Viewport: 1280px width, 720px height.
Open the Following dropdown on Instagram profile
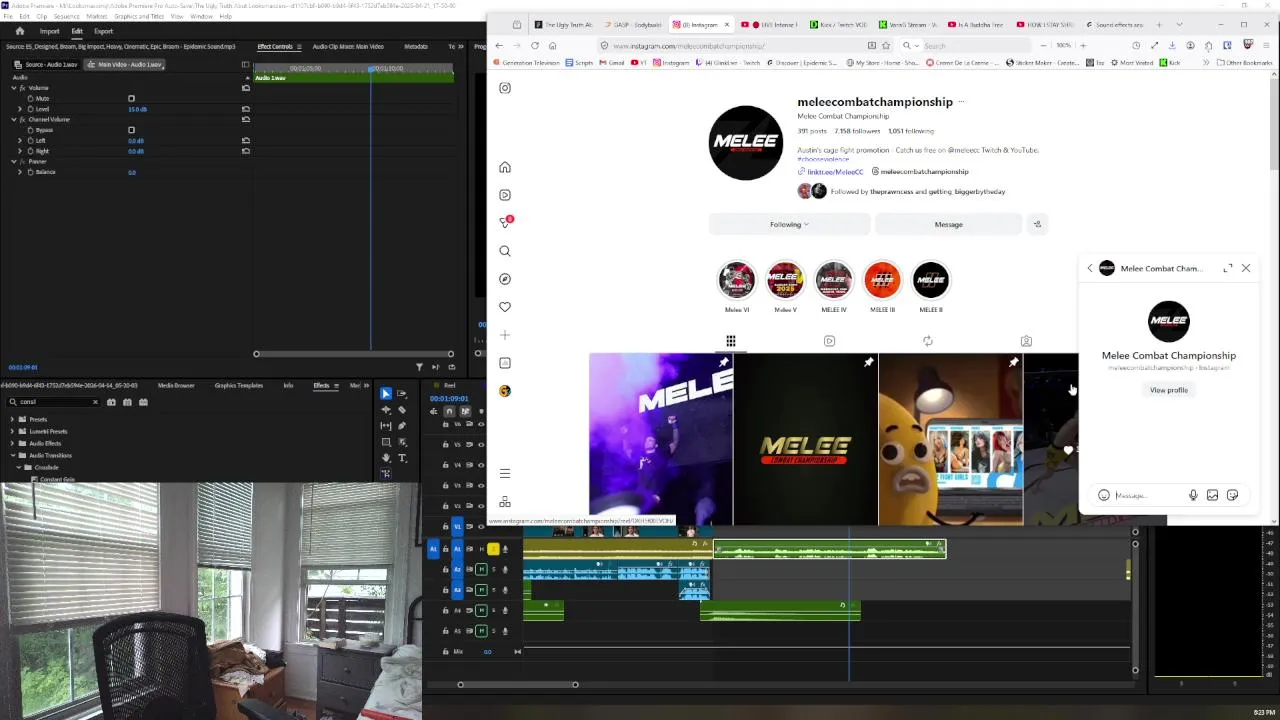(x=789, y=224)
